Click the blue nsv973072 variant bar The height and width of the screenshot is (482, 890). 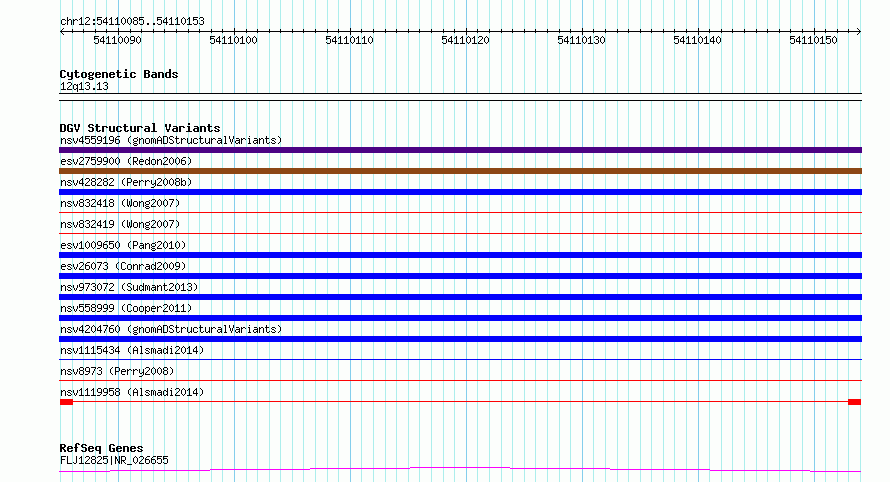coord(460,297)
